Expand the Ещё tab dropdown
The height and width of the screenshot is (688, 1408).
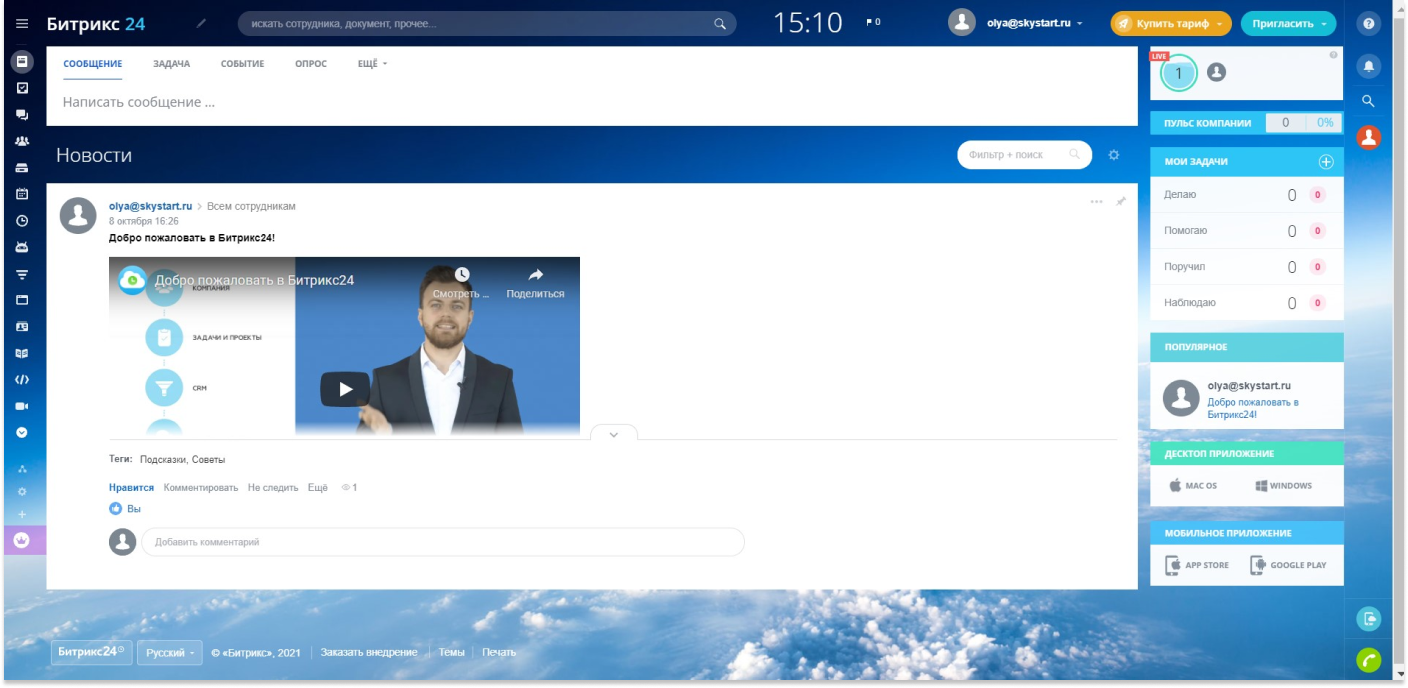coord(372,64)
